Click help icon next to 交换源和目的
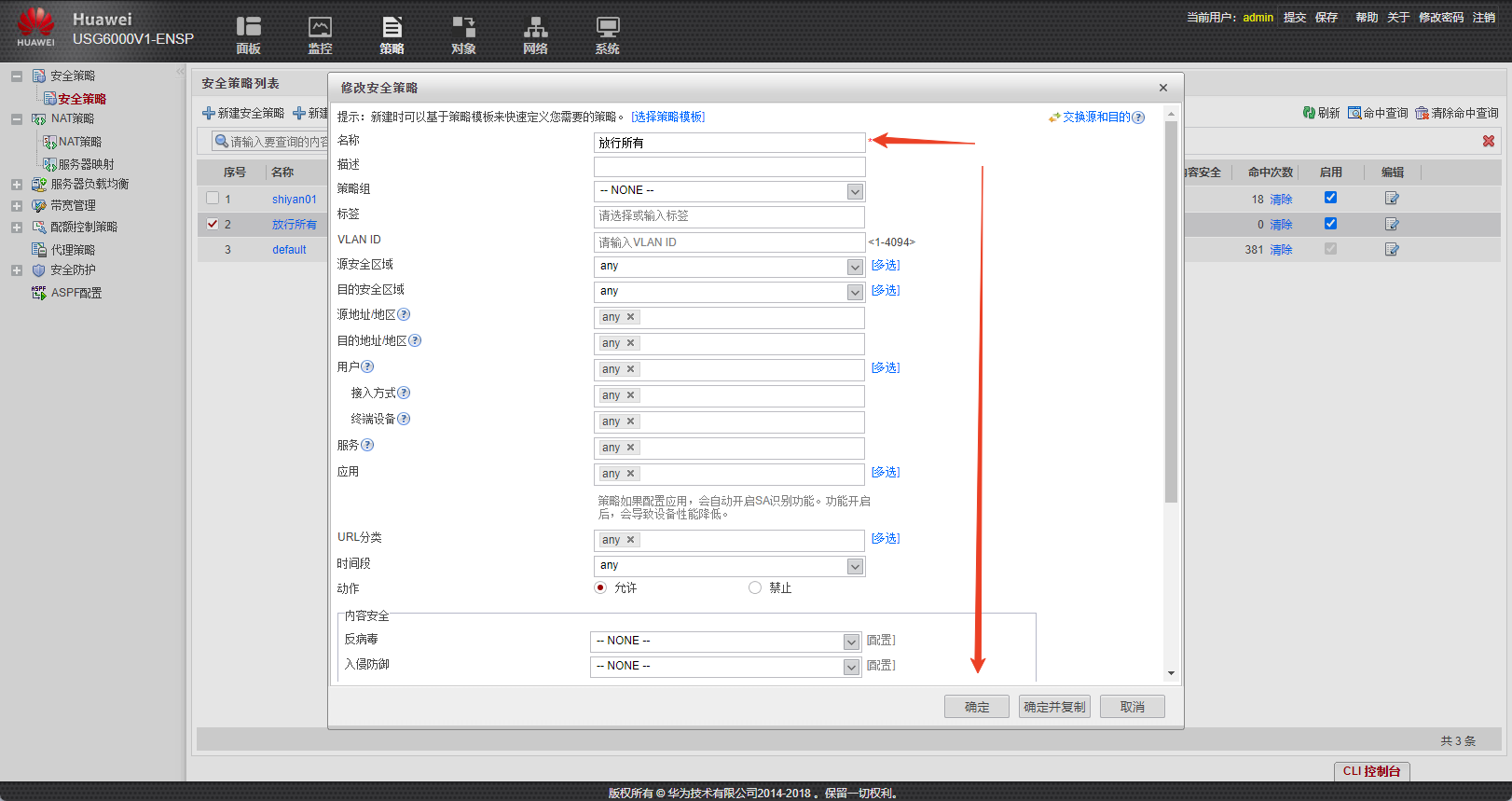Viewport: 1512px width, 801px height. point(1138,117)
